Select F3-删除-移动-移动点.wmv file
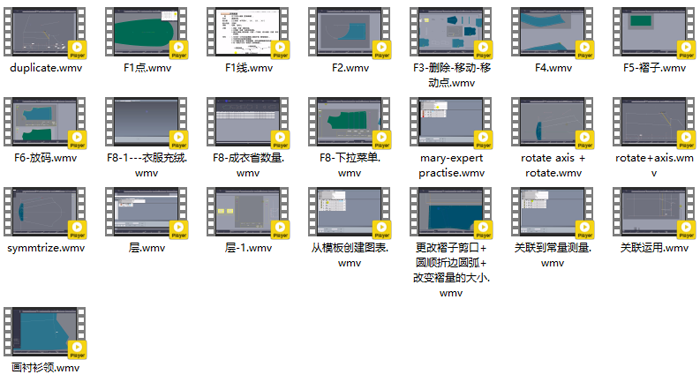The height and width of the screenshot is (382, 700). 451,32
